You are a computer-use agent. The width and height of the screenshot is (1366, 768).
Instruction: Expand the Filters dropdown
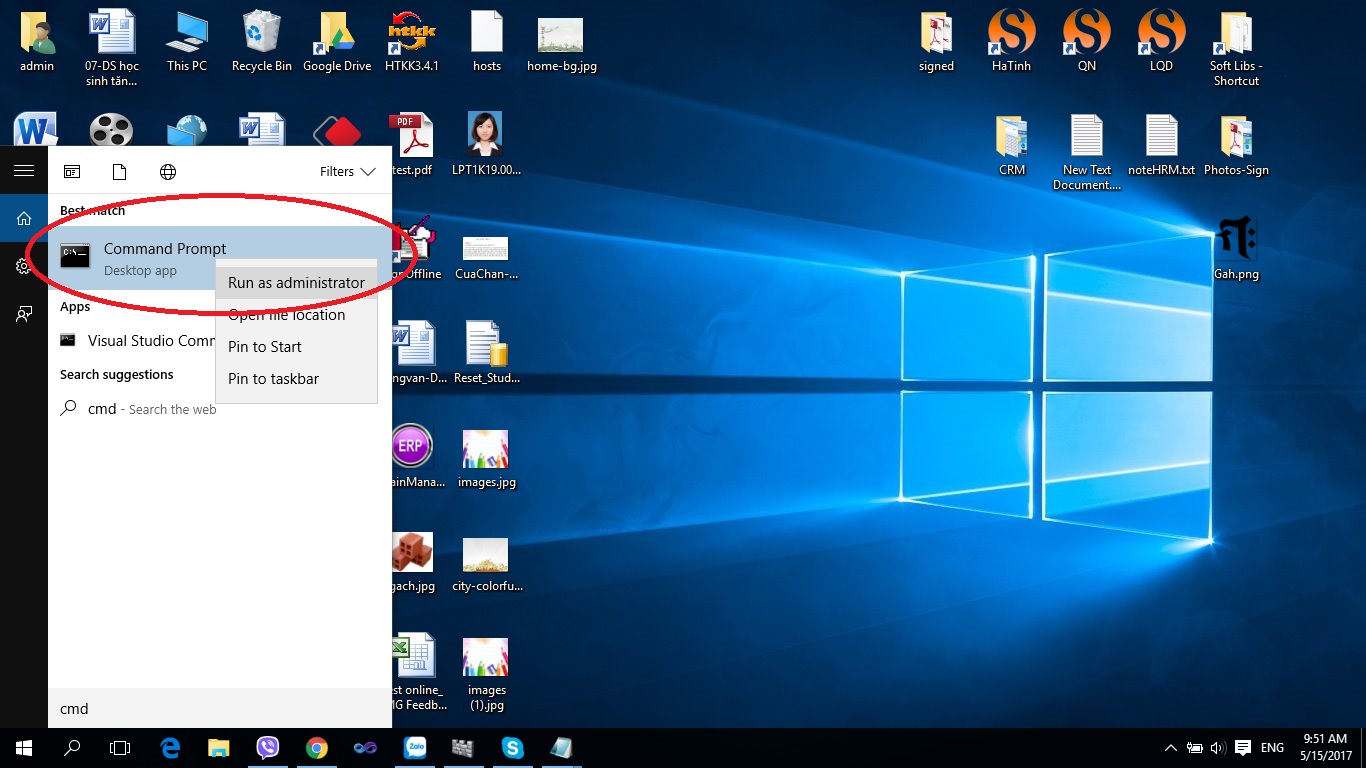tap(347, 172)
